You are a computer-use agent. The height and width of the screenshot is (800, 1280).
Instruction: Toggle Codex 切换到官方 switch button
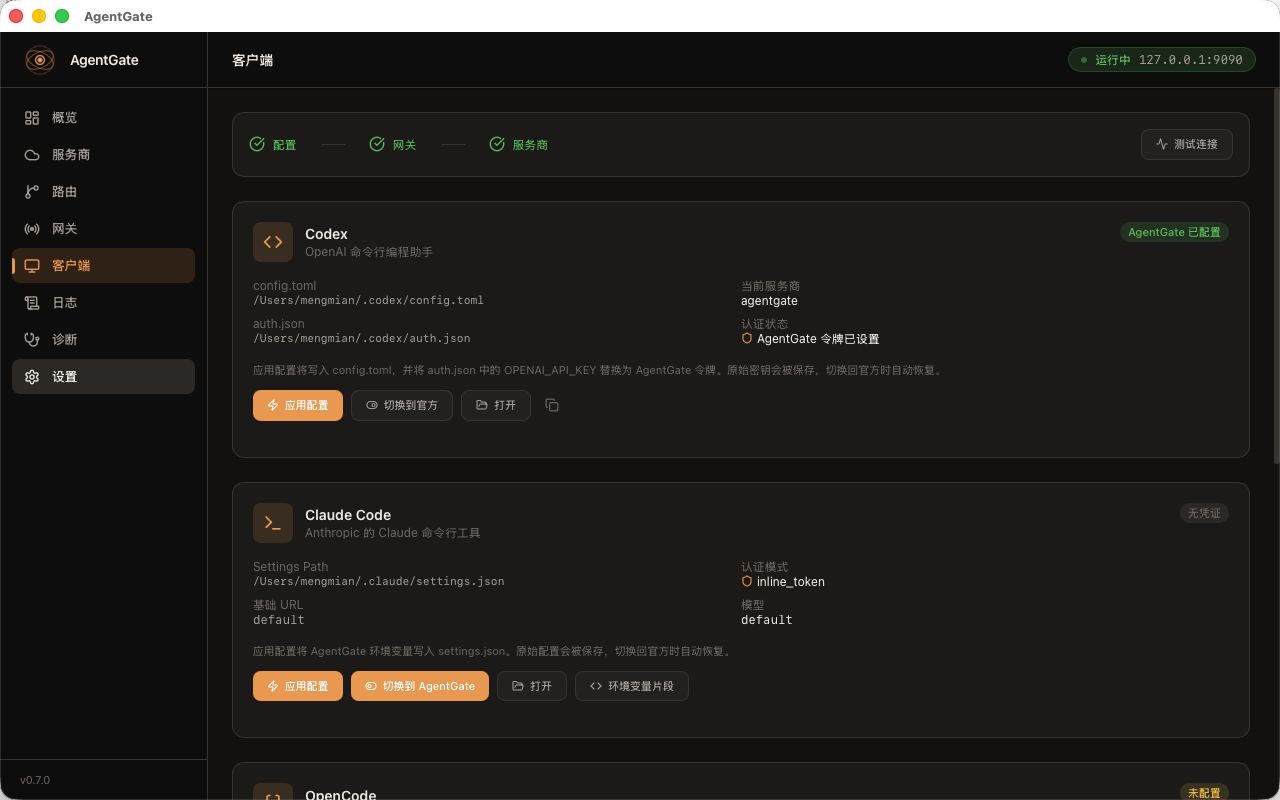tap(402, 405)
